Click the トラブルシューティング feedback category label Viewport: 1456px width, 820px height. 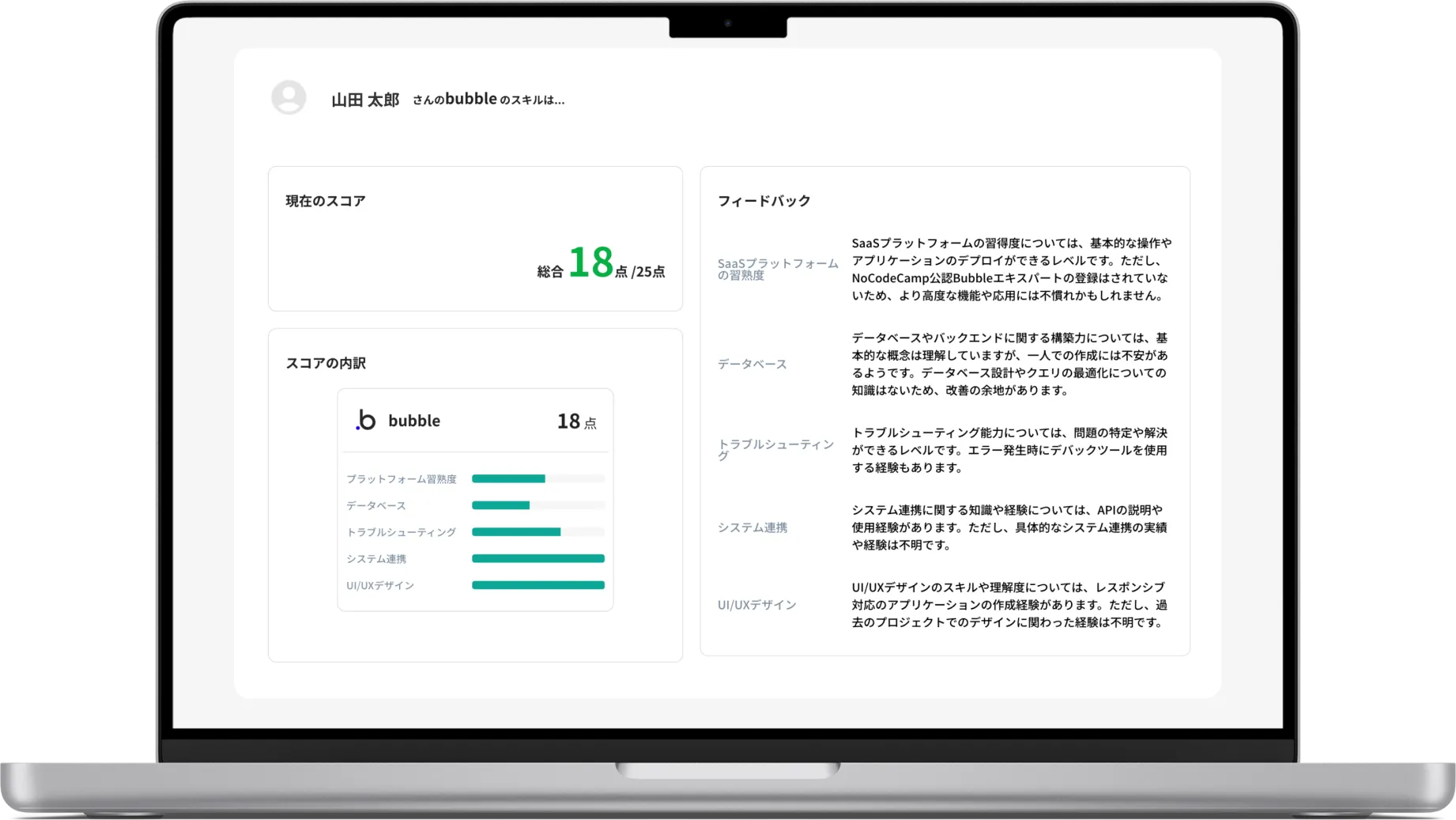coord(776,450)
